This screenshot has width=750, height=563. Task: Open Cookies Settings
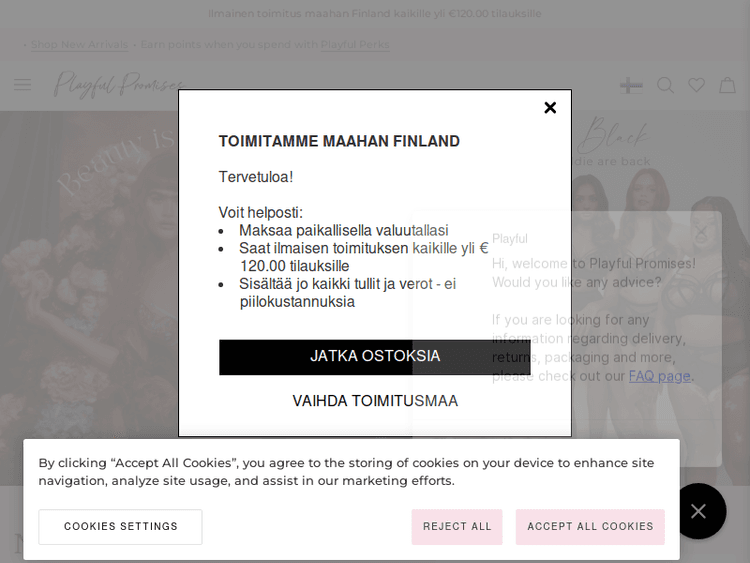[120, 527]
